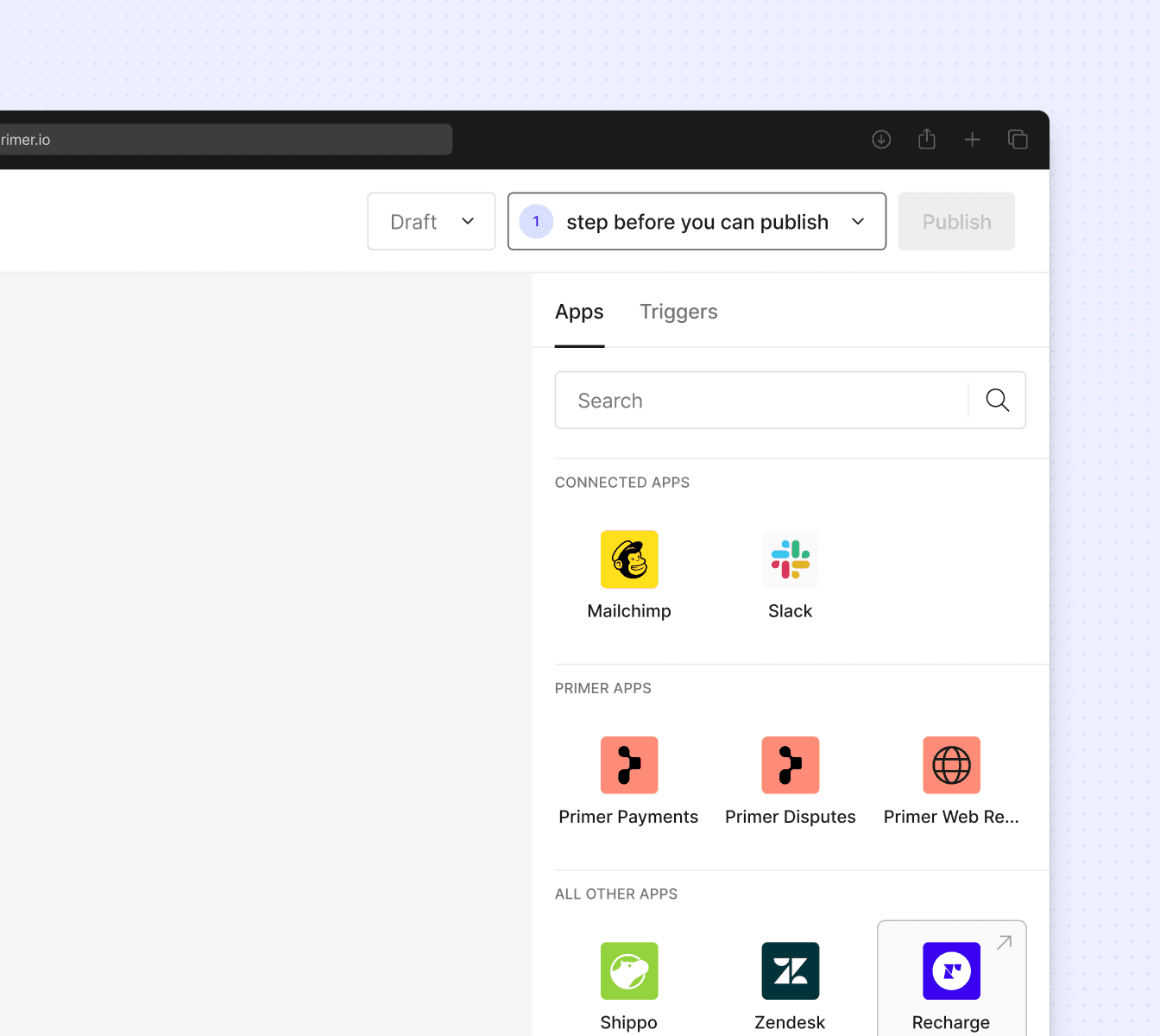Switch to the Apps tab

pos(579,312)
